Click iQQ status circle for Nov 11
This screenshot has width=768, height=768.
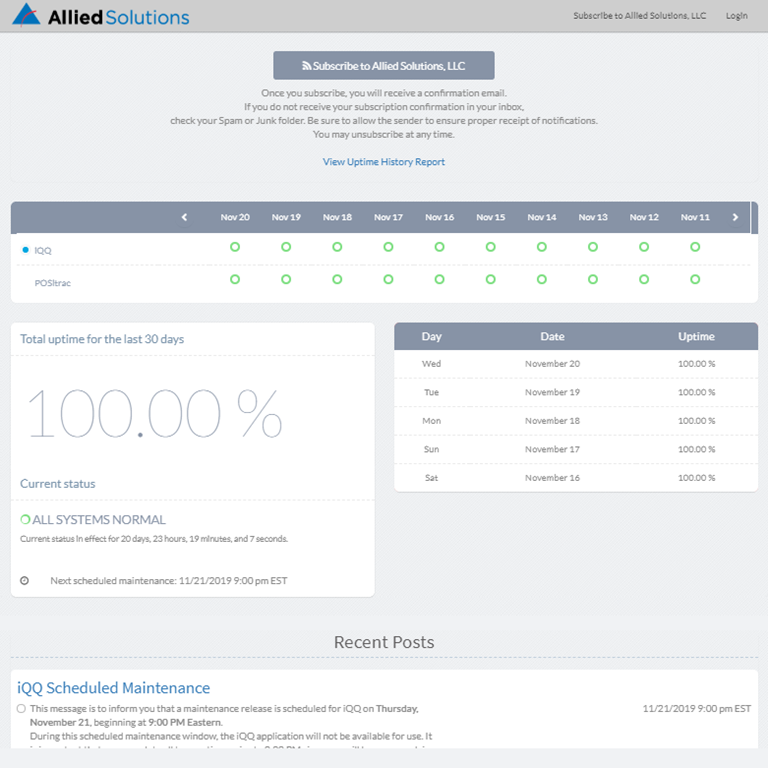695,247
